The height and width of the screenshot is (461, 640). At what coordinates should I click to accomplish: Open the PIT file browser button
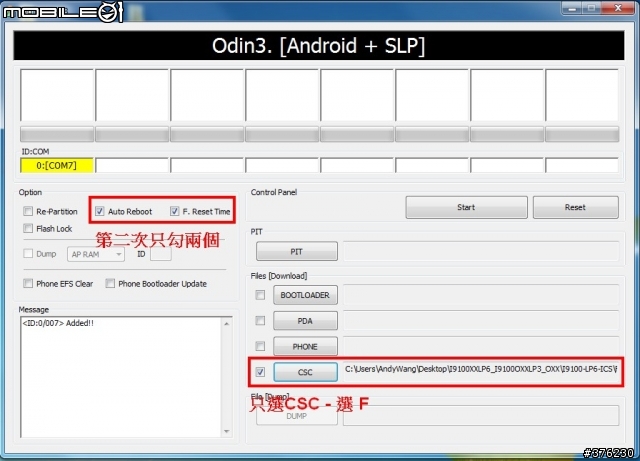tap(297, 252)
